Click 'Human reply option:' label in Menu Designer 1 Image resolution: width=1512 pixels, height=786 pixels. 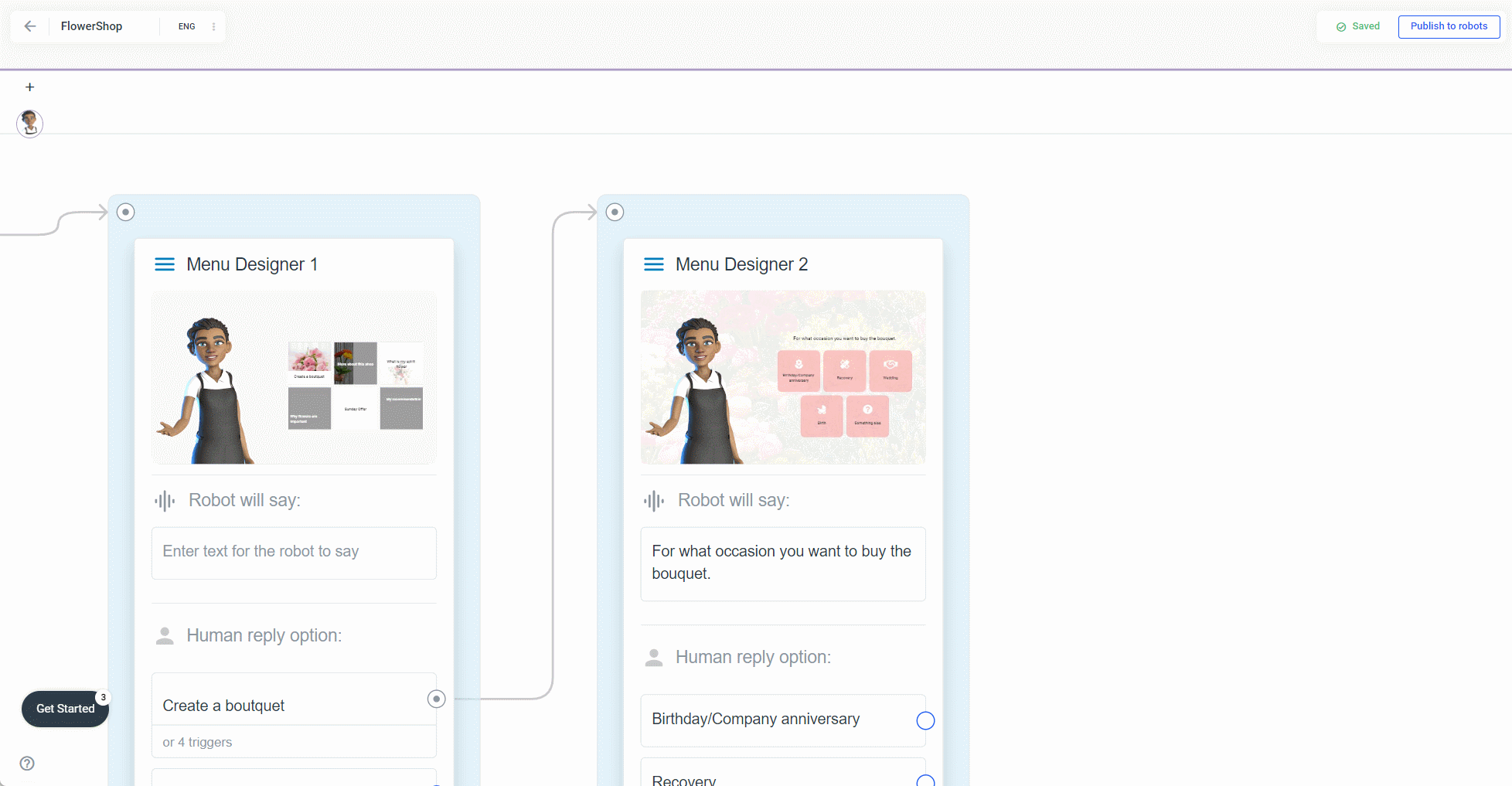(264, 635)
